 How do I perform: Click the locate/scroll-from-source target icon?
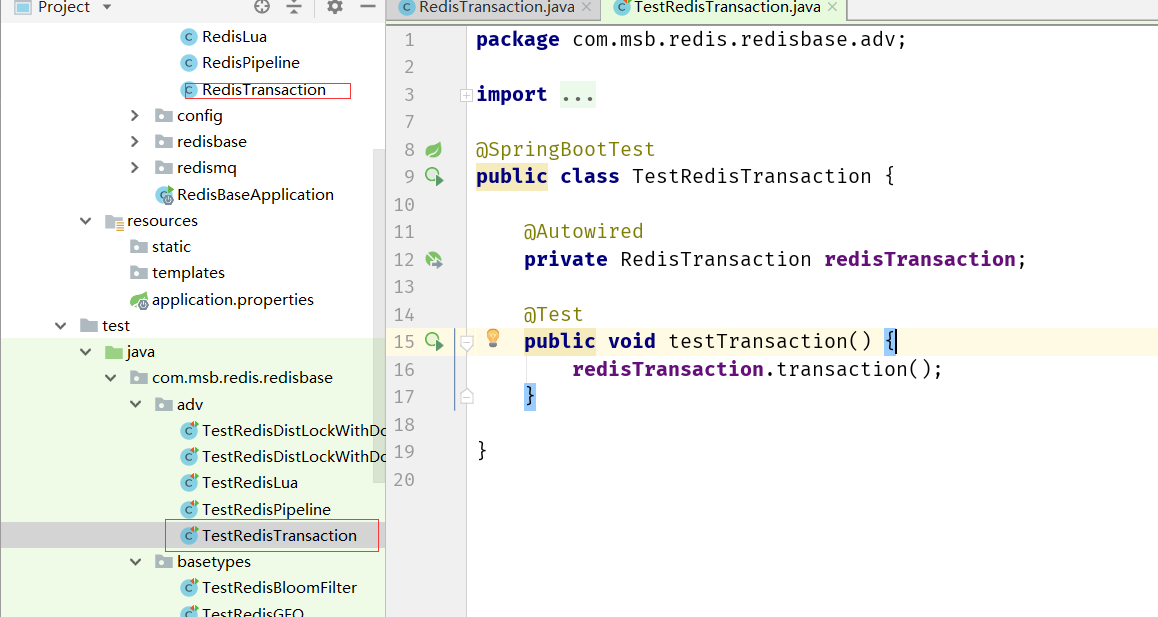[261, 7]
